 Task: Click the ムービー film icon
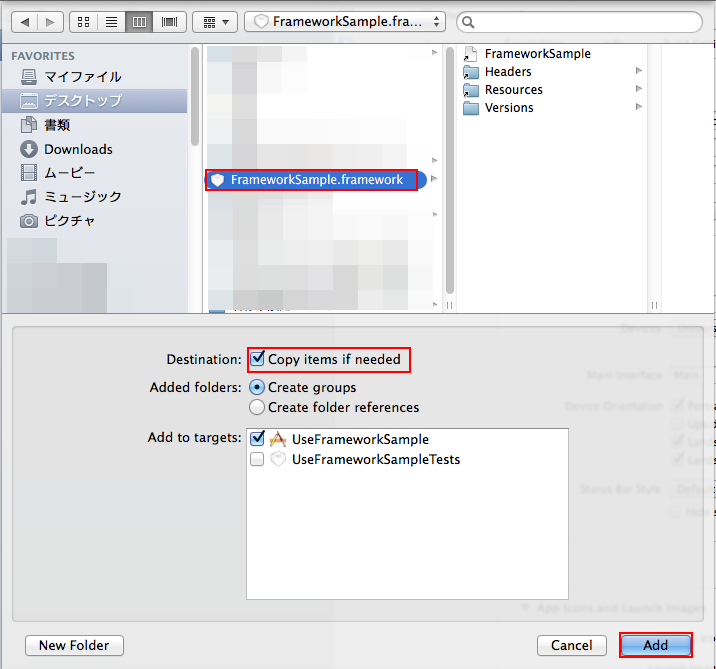[29, 173]
